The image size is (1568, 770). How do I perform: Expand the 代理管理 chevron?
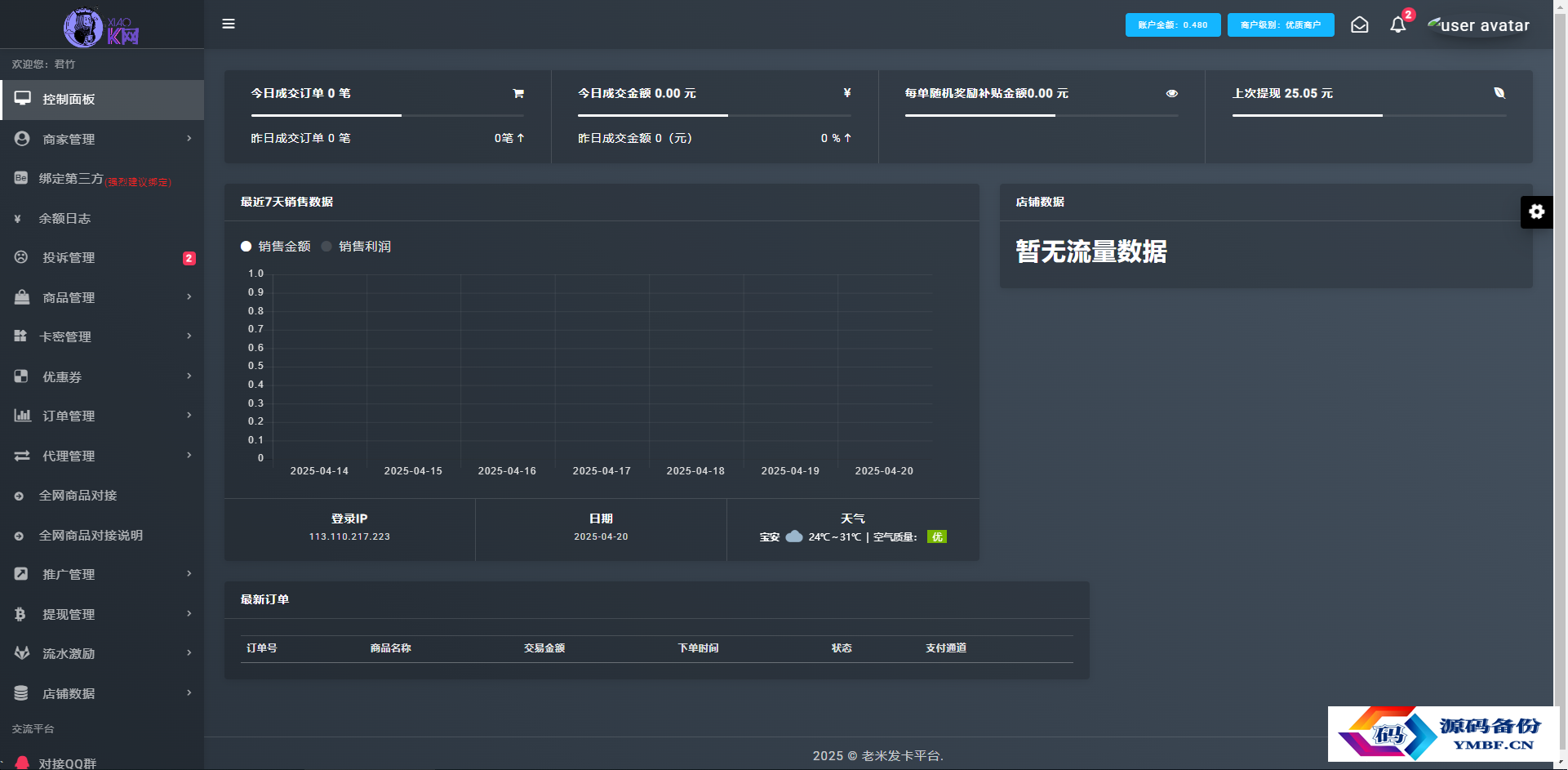click(189, 455)
